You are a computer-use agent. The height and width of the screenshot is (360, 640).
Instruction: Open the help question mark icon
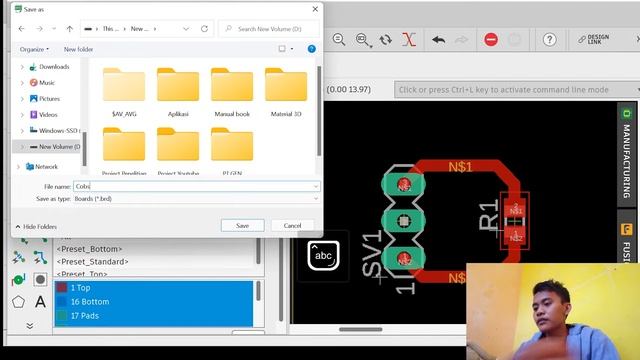549,40
